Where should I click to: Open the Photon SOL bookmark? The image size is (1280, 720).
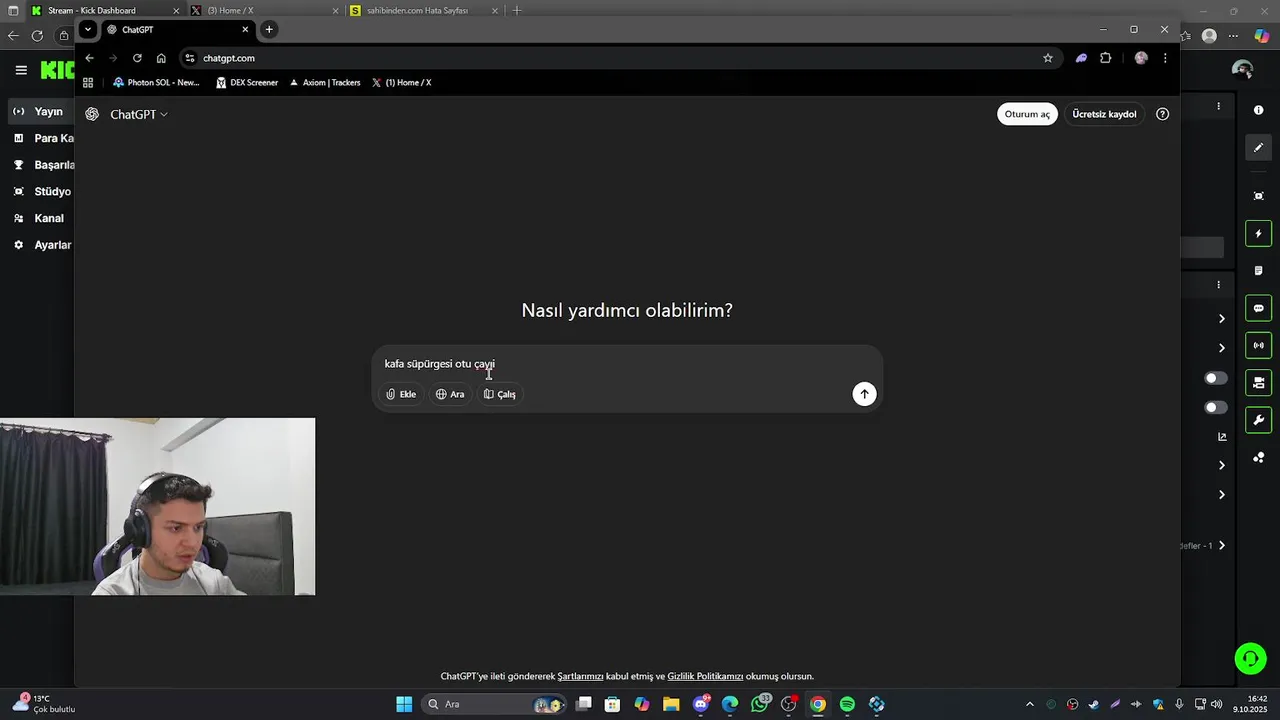[x=156, y=83]
